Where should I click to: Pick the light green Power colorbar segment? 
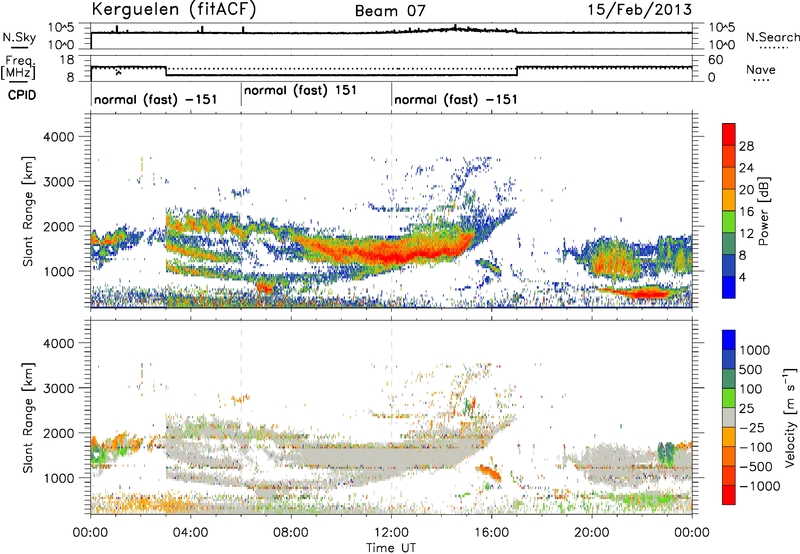tap(729, 221)
